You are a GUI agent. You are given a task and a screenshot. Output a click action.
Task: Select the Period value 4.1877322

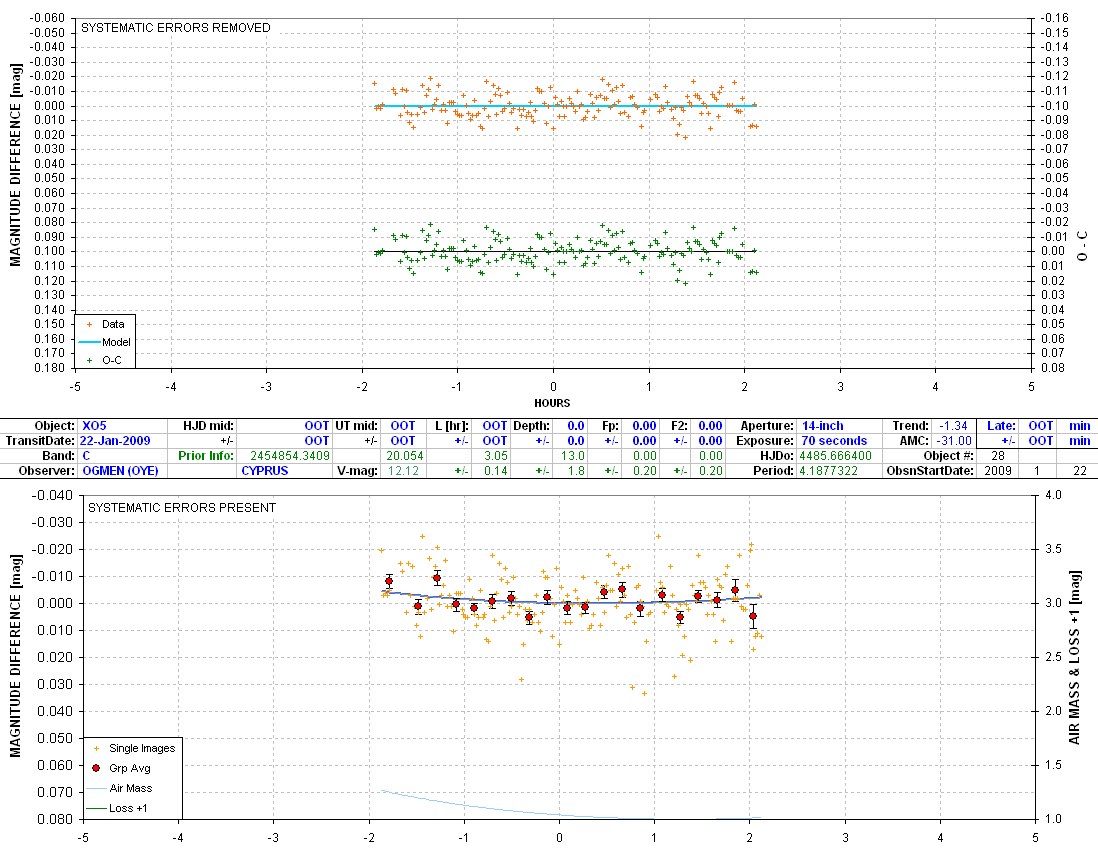click(828, 471)
